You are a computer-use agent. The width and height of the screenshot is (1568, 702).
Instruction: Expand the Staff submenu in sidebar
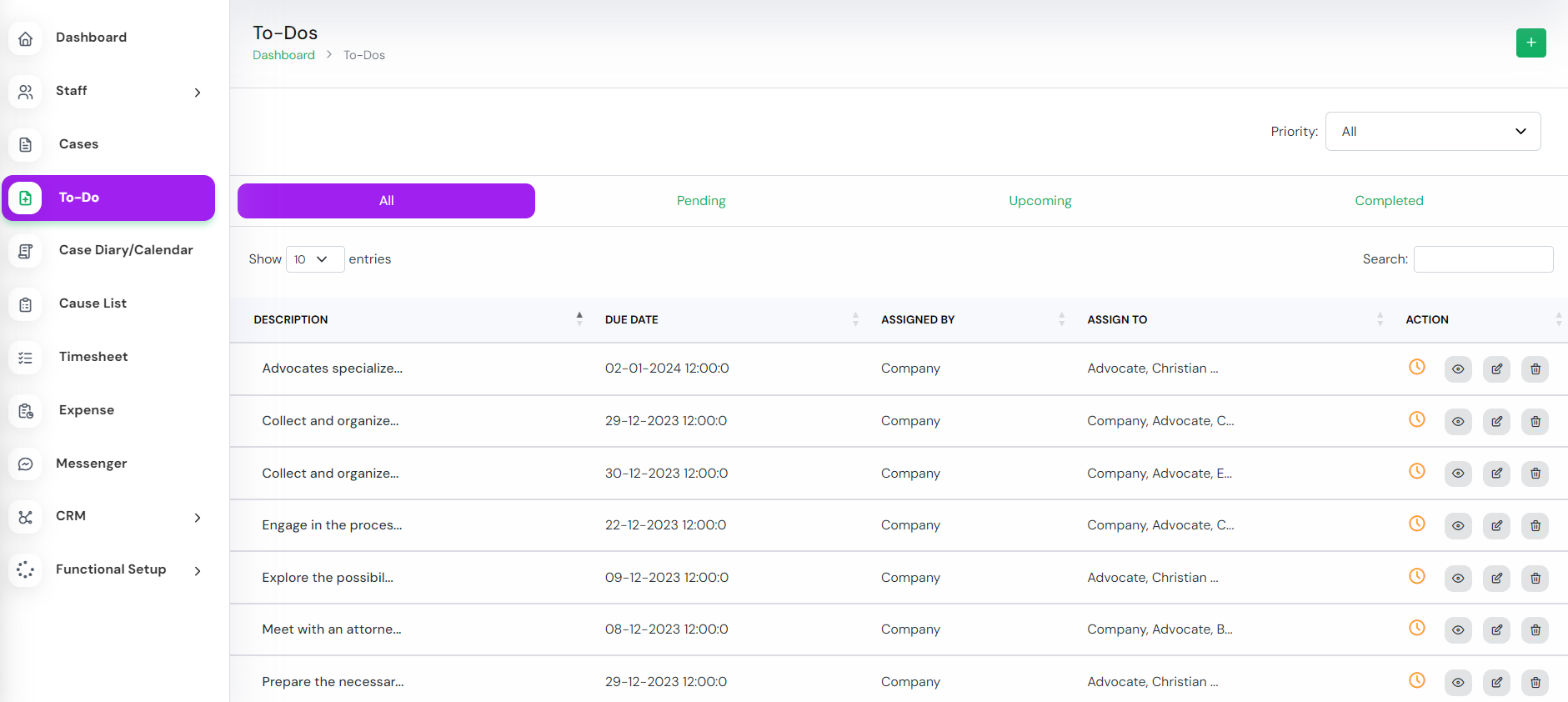click(x=198, y=92)
